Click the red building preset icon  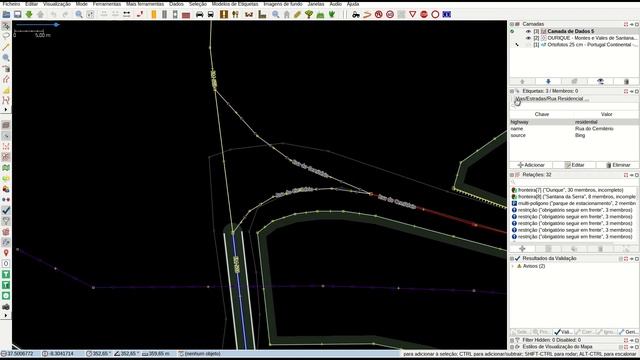pyautogui.click(x=186, y=15)
